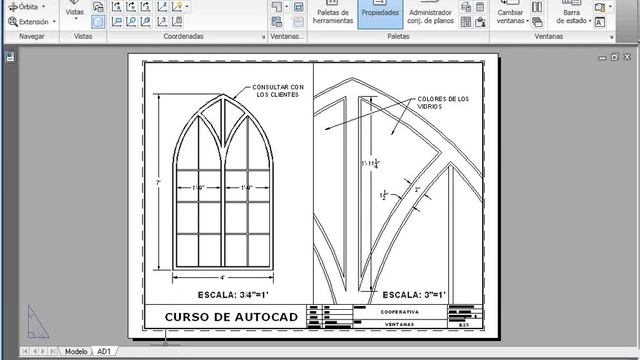Open Administrador conj. de planos
The height and width of the screenshot is (360, 640).
pyautogui.click(x=430, y=14)
